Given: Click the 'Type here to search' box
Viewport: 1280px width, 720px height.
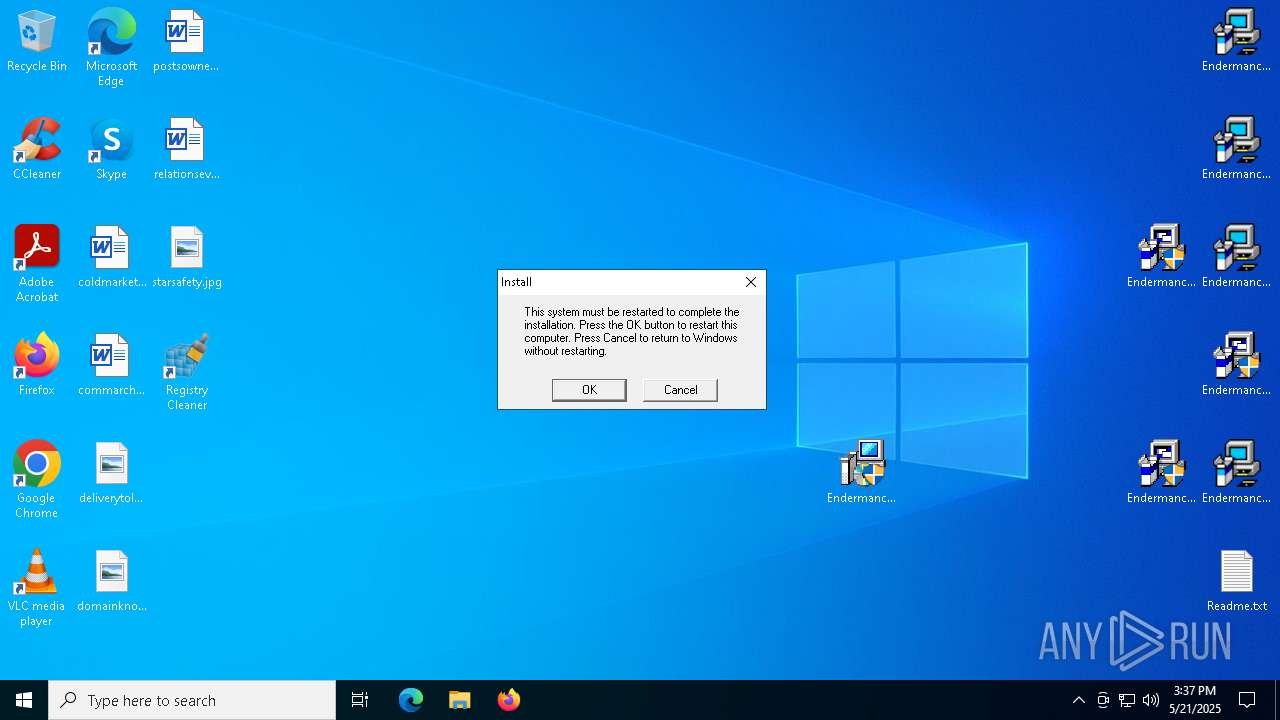Looking at the screenshot, I should (192, 700).
